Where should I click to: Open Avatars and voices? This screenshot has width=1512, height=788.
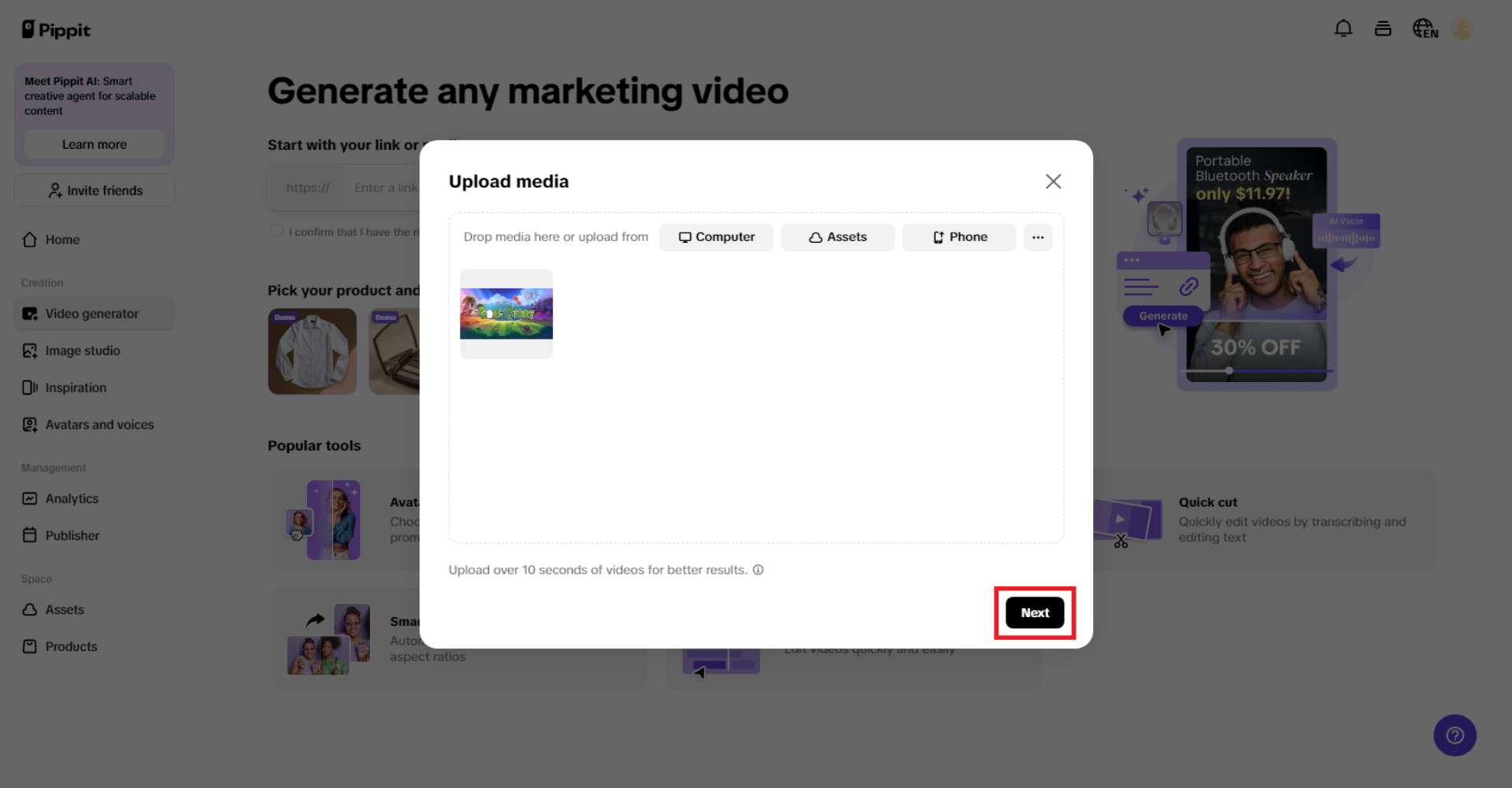(x=99, y=424)
